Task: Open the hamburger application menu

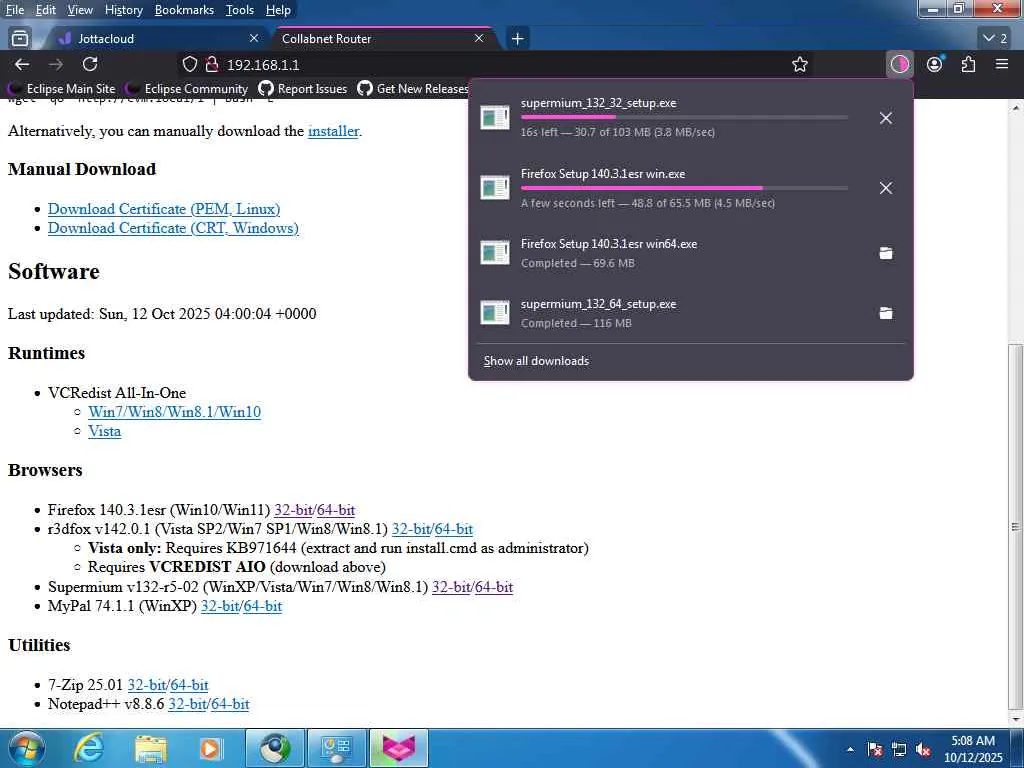Action: coord(1002,64)
